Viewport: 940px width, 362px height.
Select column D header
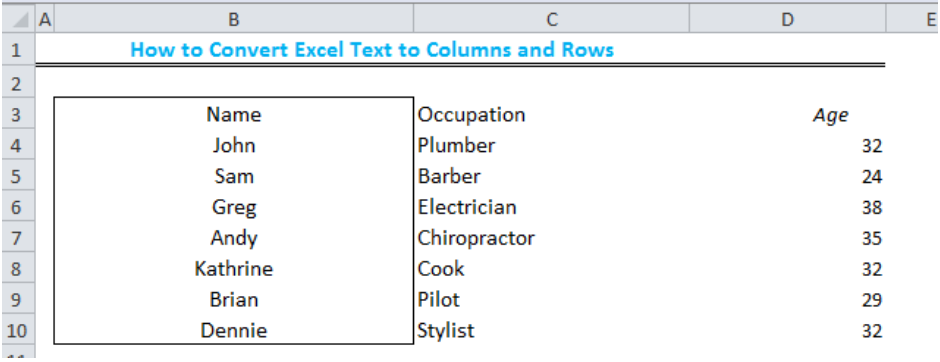pyautogui.click(x=787, y=20)
